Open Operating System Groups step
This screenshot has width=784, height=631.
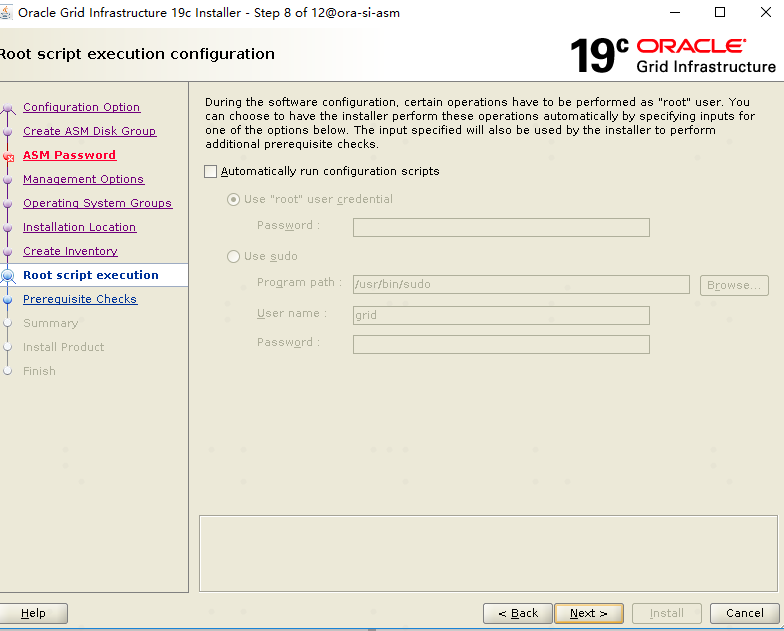click(x=98, y=203)
